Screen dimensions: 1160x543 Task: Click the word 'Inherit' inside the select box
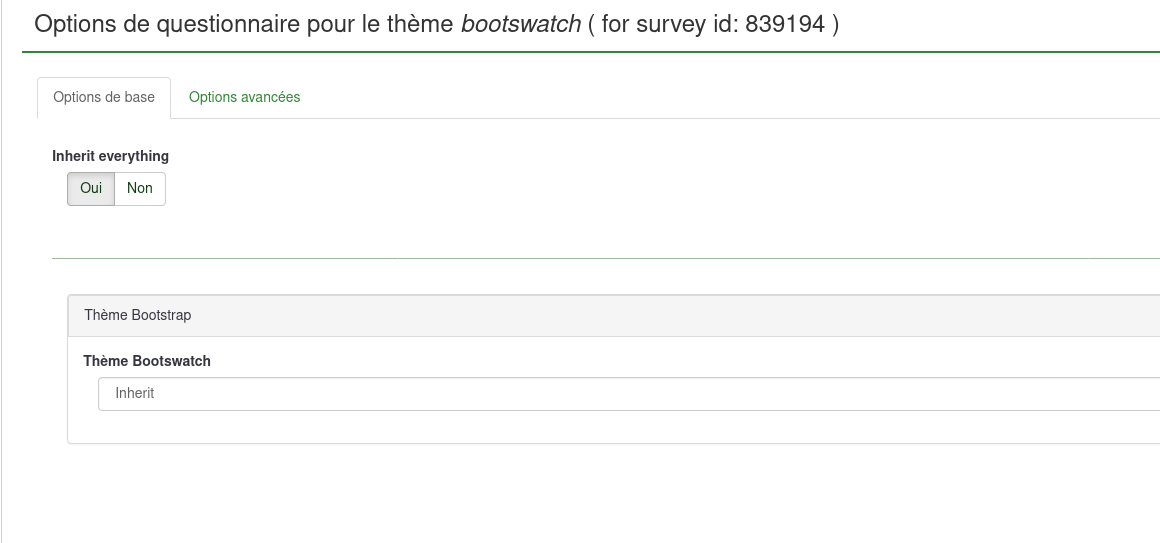[x=135, y=394]
